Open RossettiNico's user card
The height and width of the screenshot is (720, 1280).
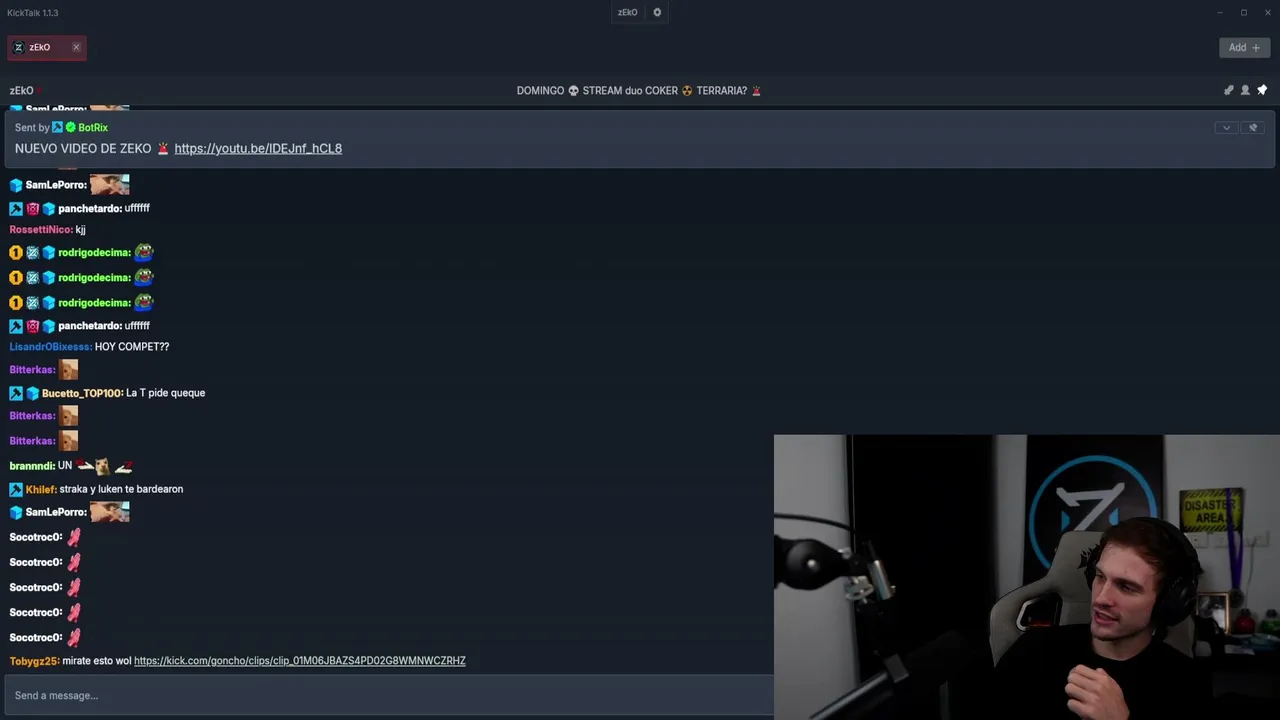point(41,230)
